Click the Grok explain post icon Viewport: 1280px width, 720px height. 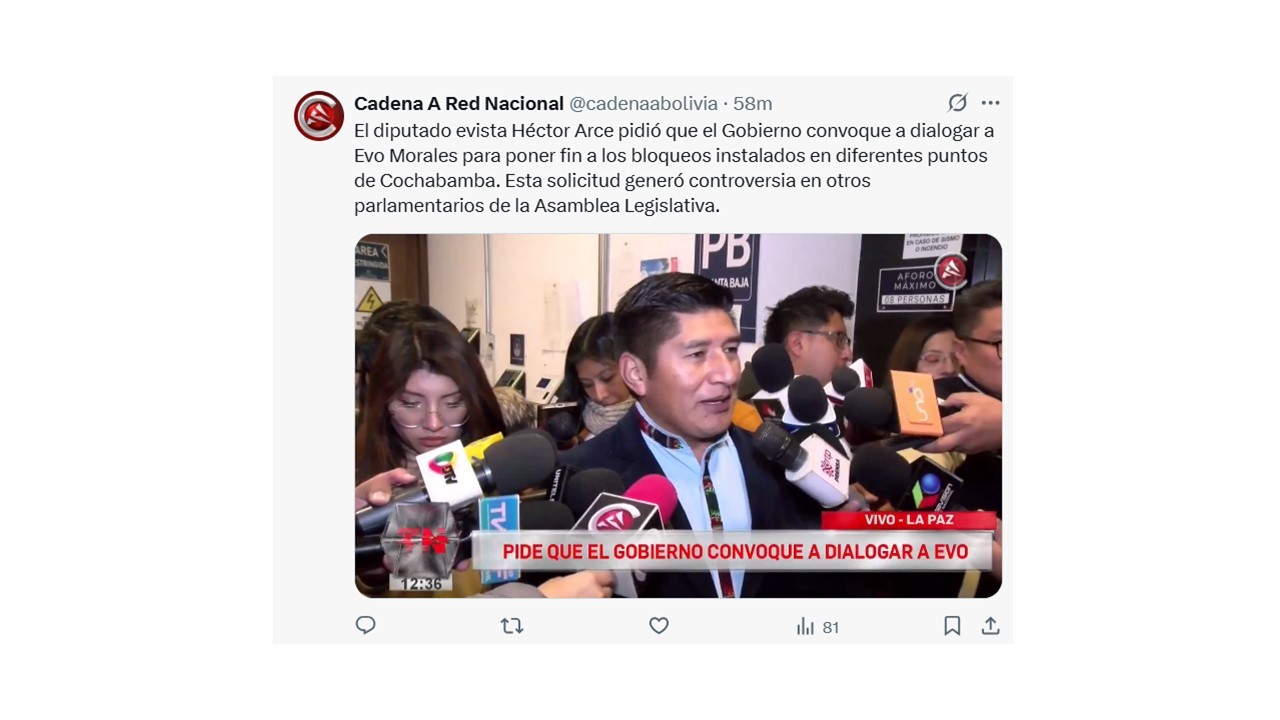pos(957,103)
